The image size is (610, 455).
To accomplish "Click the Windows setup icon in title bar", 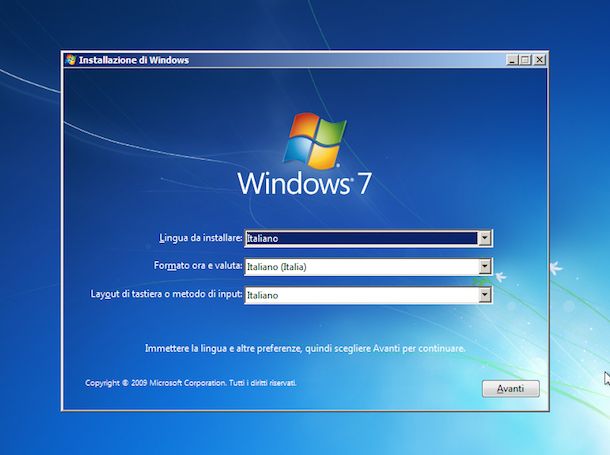I will pos(71,60).
